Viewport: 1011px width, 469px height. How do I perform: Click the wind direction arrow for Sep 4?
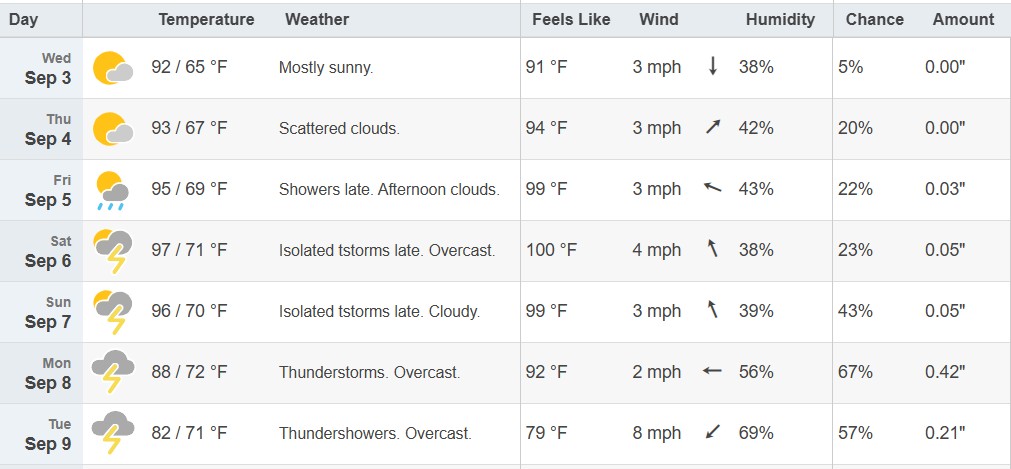tap(712, 127)
